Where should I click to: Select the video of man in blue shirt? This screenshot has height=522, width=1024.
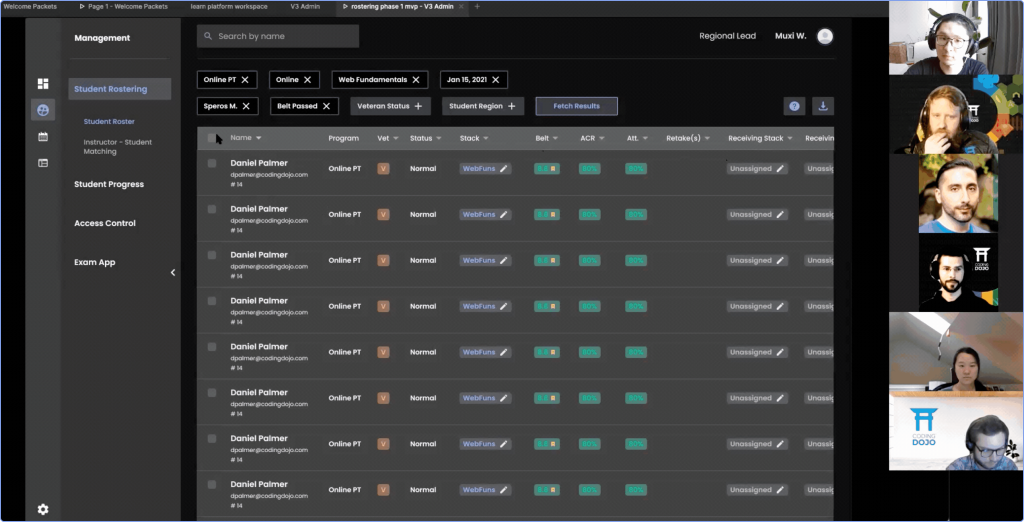point(958,193)
